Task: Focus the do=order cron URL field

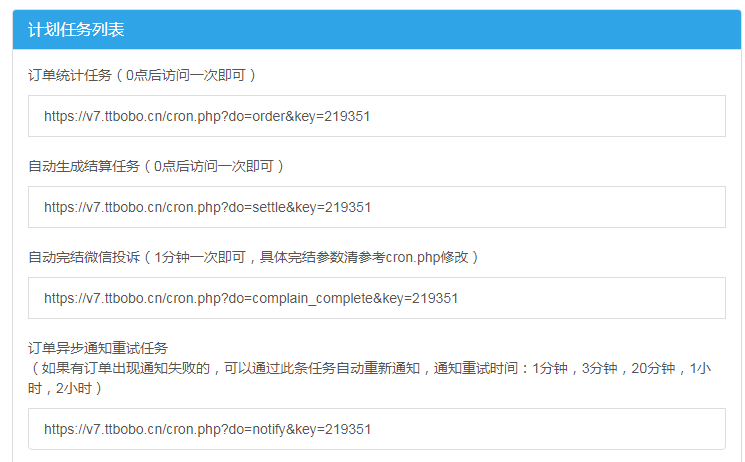Action: 376,116
